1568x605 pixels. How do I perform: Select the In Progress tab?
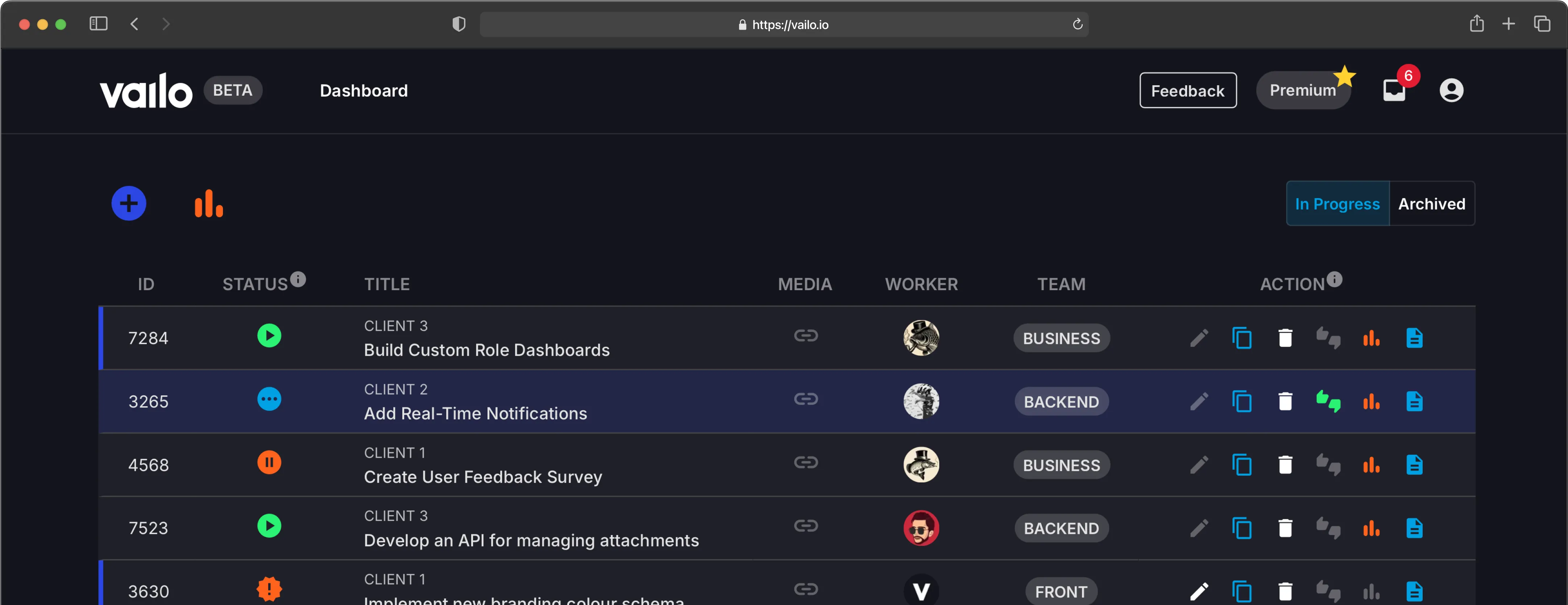(1337, 203)
